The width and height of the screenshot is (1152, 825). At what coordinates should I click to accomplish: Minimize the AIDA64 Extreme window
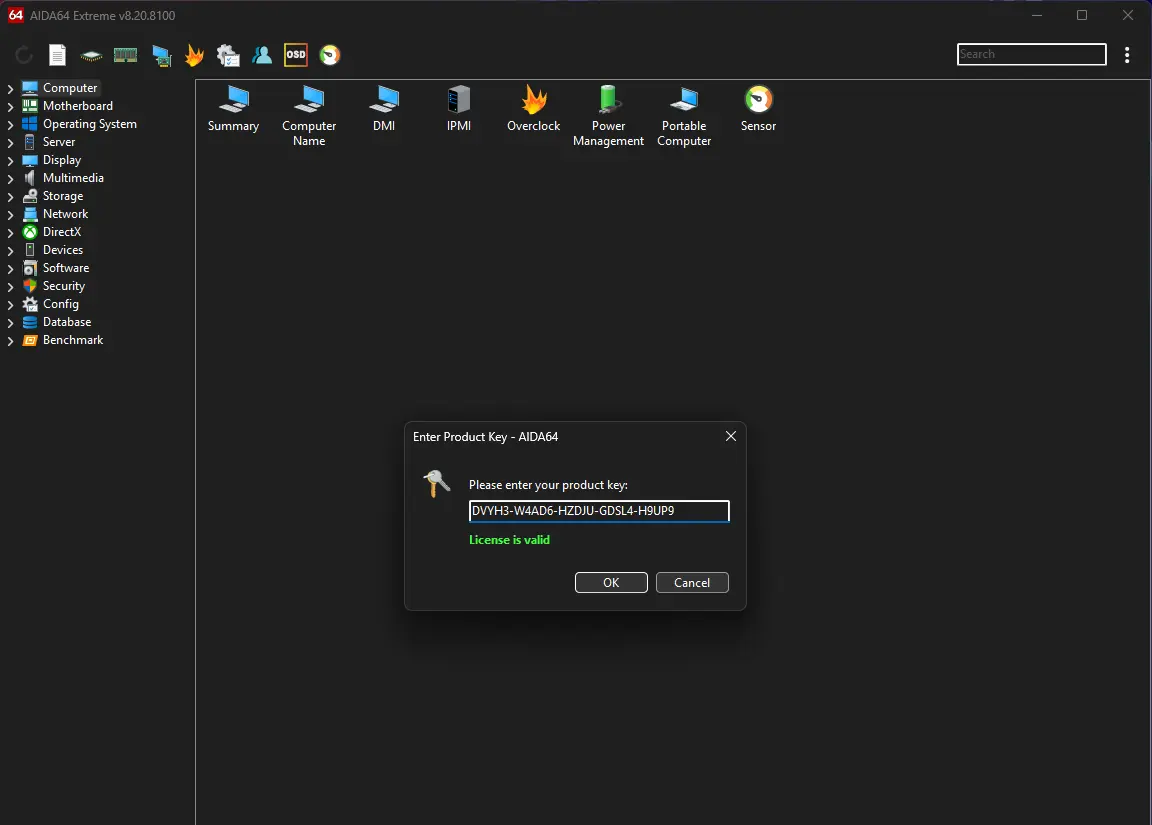point(1037,15)
